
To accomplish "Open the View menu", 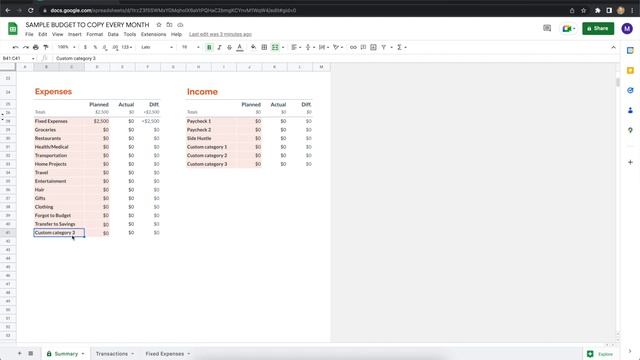I will [x=58, y=34].
